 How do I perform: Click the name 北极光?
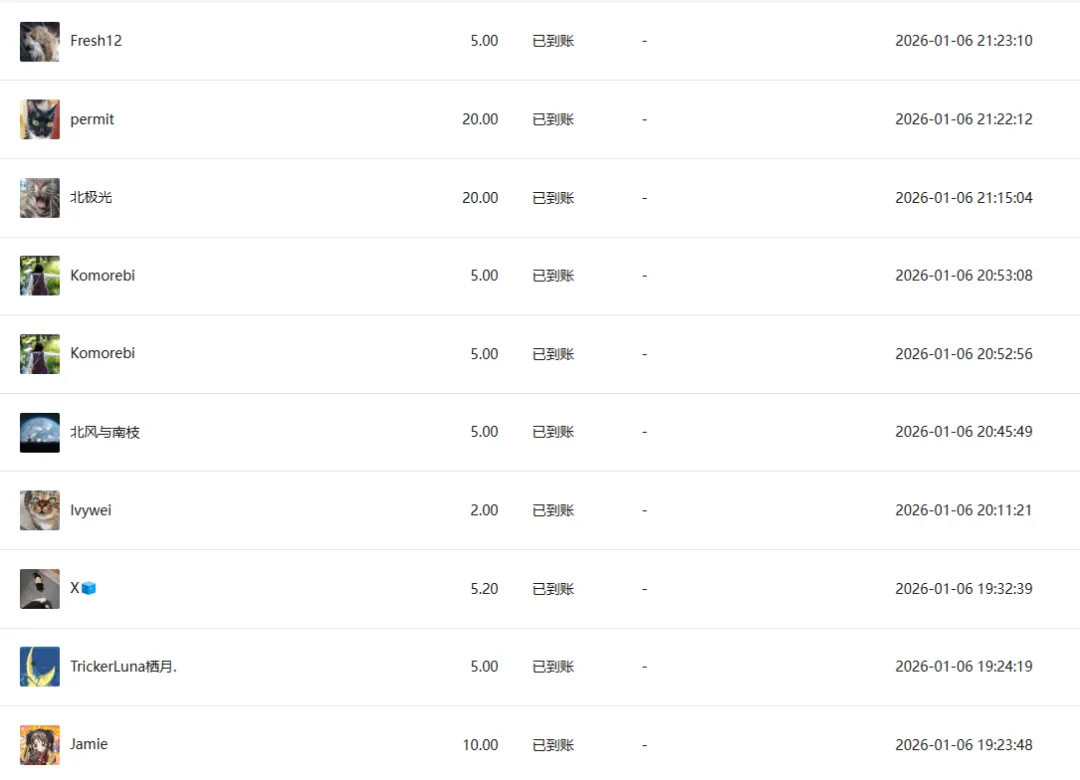(91, 197)
